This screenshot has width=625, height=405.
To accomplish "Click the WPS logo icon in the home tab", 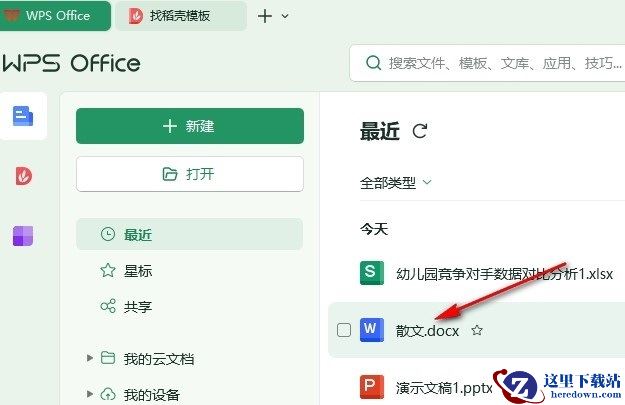I will (11, 16).
